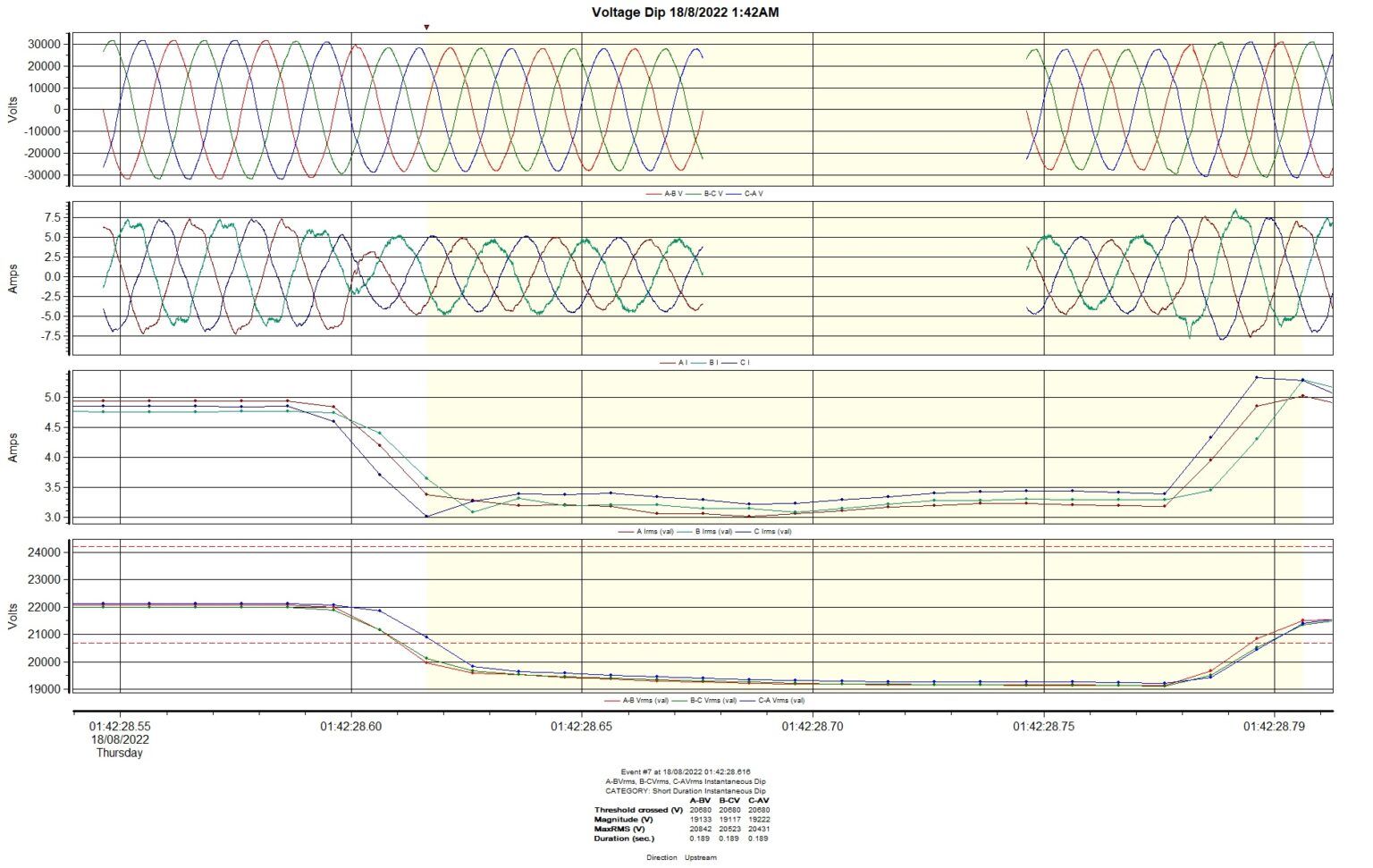Click the B I cyan legend line symbol

pos(698,362)
